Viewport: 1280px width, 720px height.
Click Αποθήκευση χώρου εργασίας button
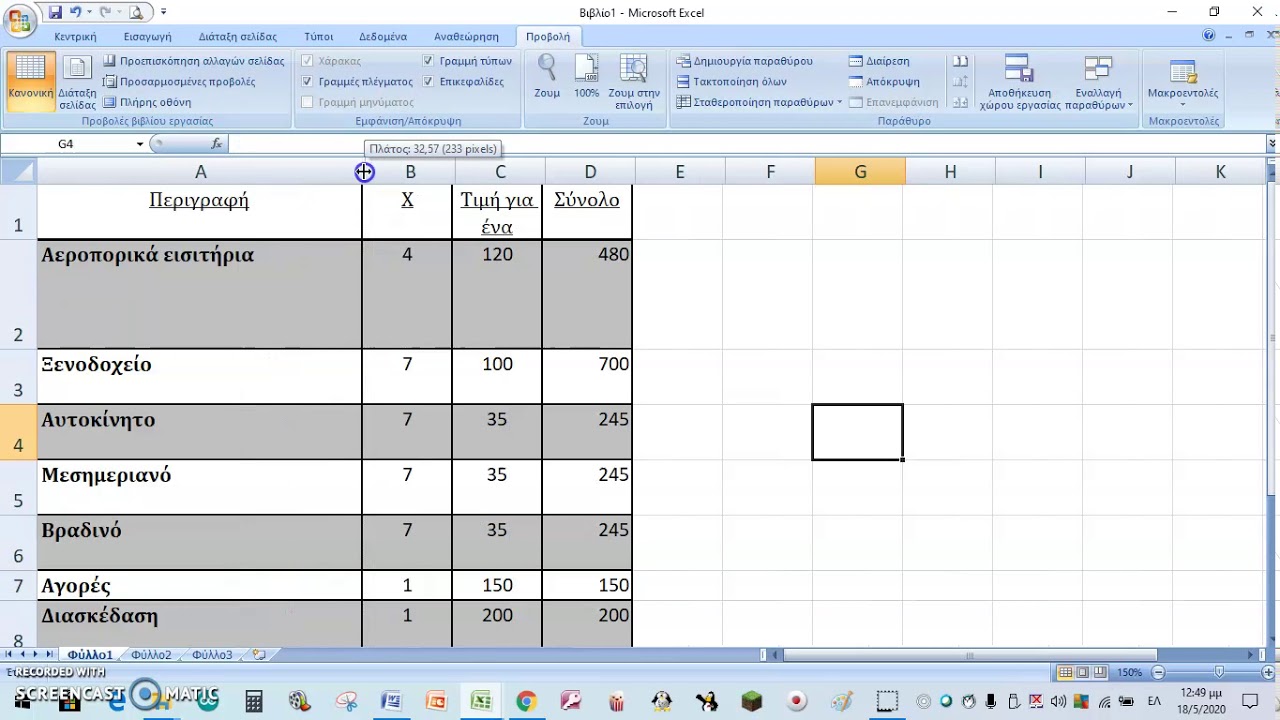tap(1019, 82)
